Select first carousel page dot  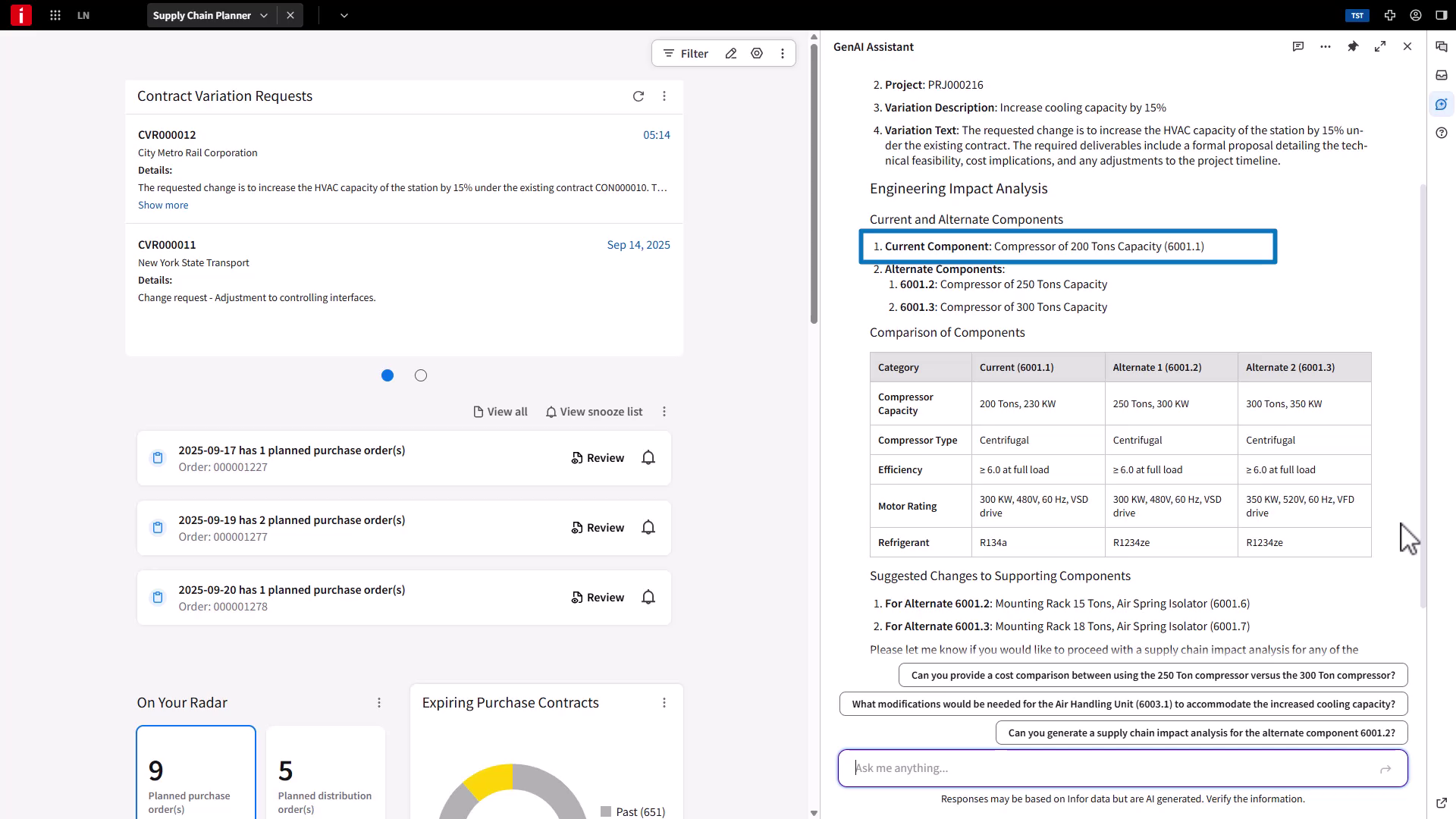388,375
